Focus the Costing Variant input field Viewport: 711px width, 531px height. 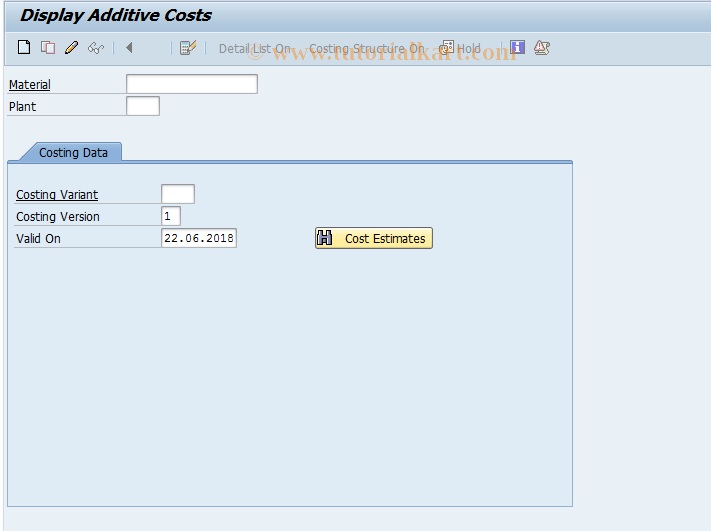(178, 194)
